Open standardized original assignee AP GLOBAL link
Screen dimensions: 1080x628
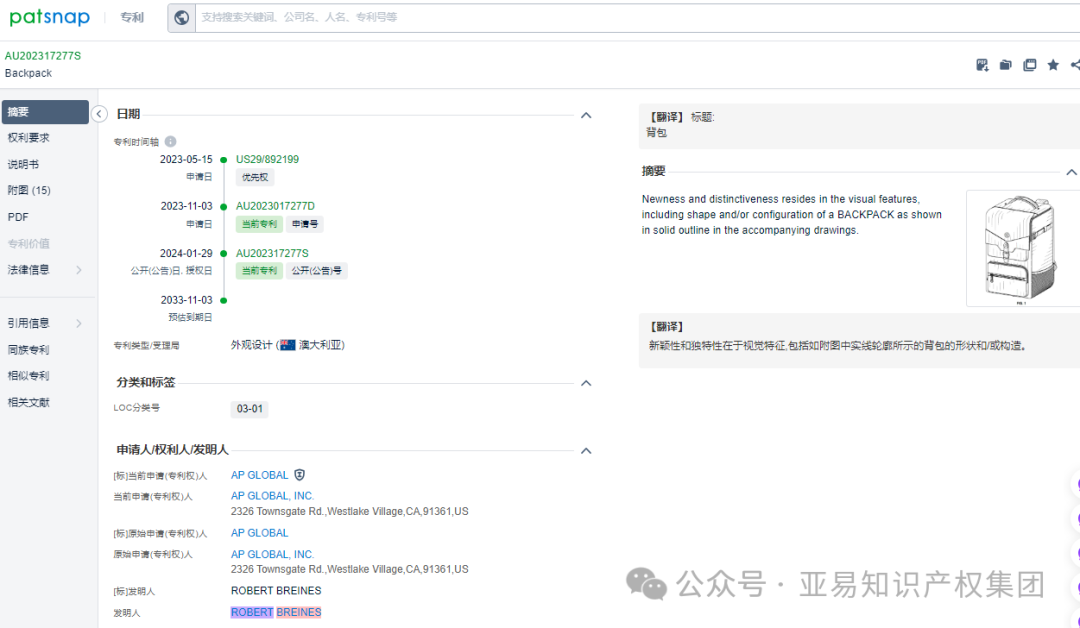[x=259, y=533]
